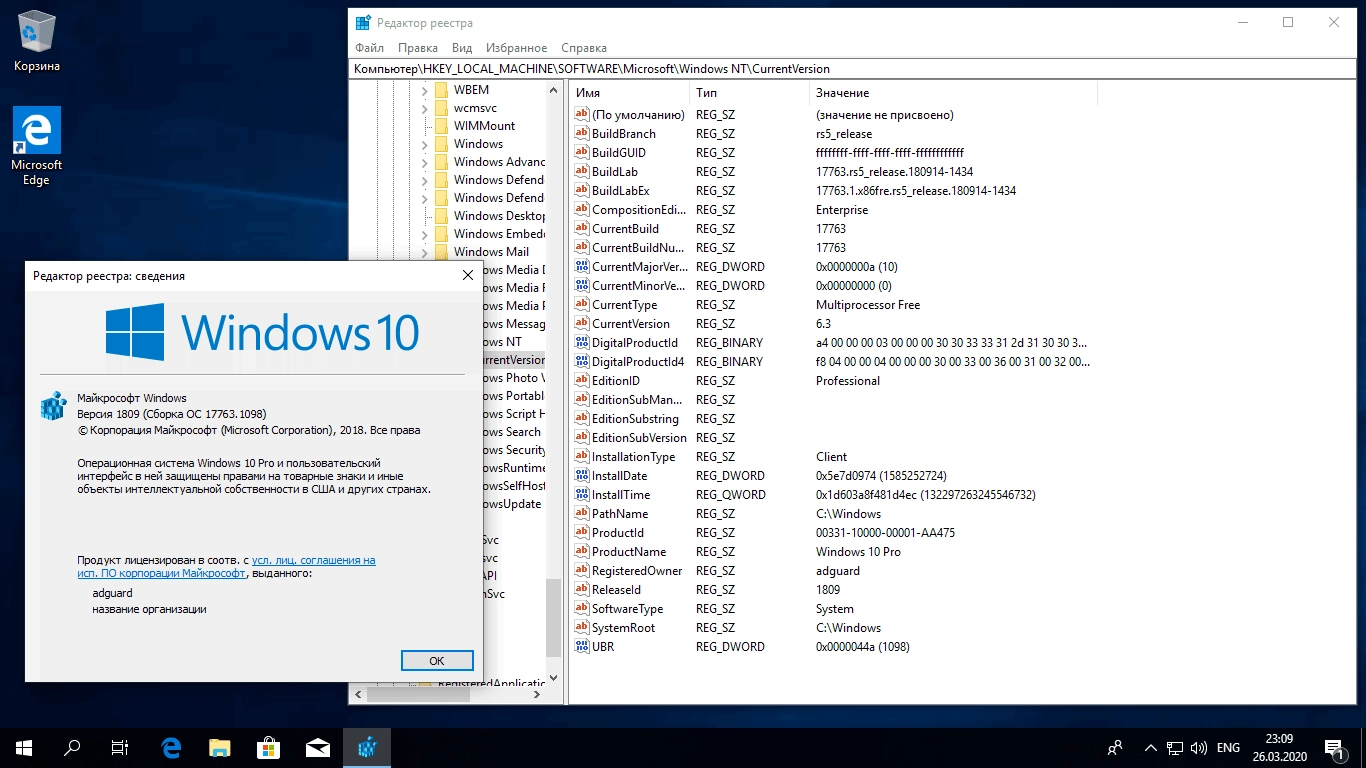Open the Справка menu
Screen dimensions: 1366x768
pos(584,48)
